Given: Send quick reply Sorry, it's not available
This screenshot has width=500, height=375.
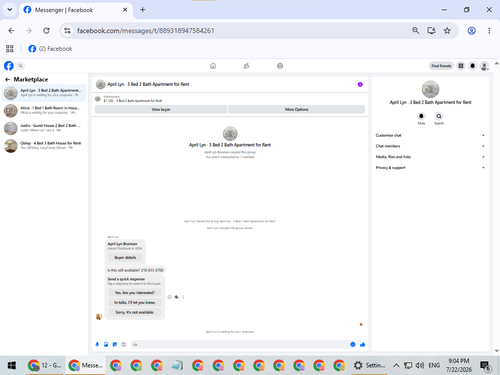Looking at the screenshot, I should (x=135, y=312).
